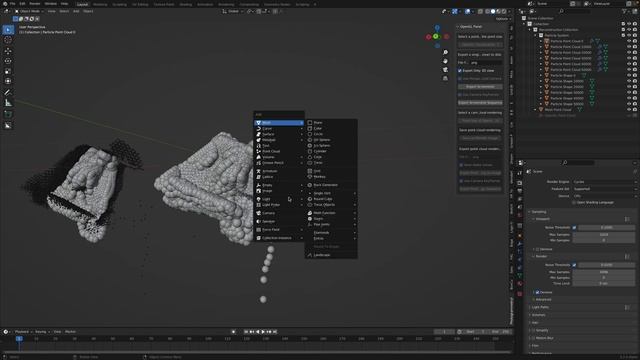Viewport: 640px width, 360px height.
Task: Open Object Mode dropdown
Action: pyautogui.click(x=29, y=11)
